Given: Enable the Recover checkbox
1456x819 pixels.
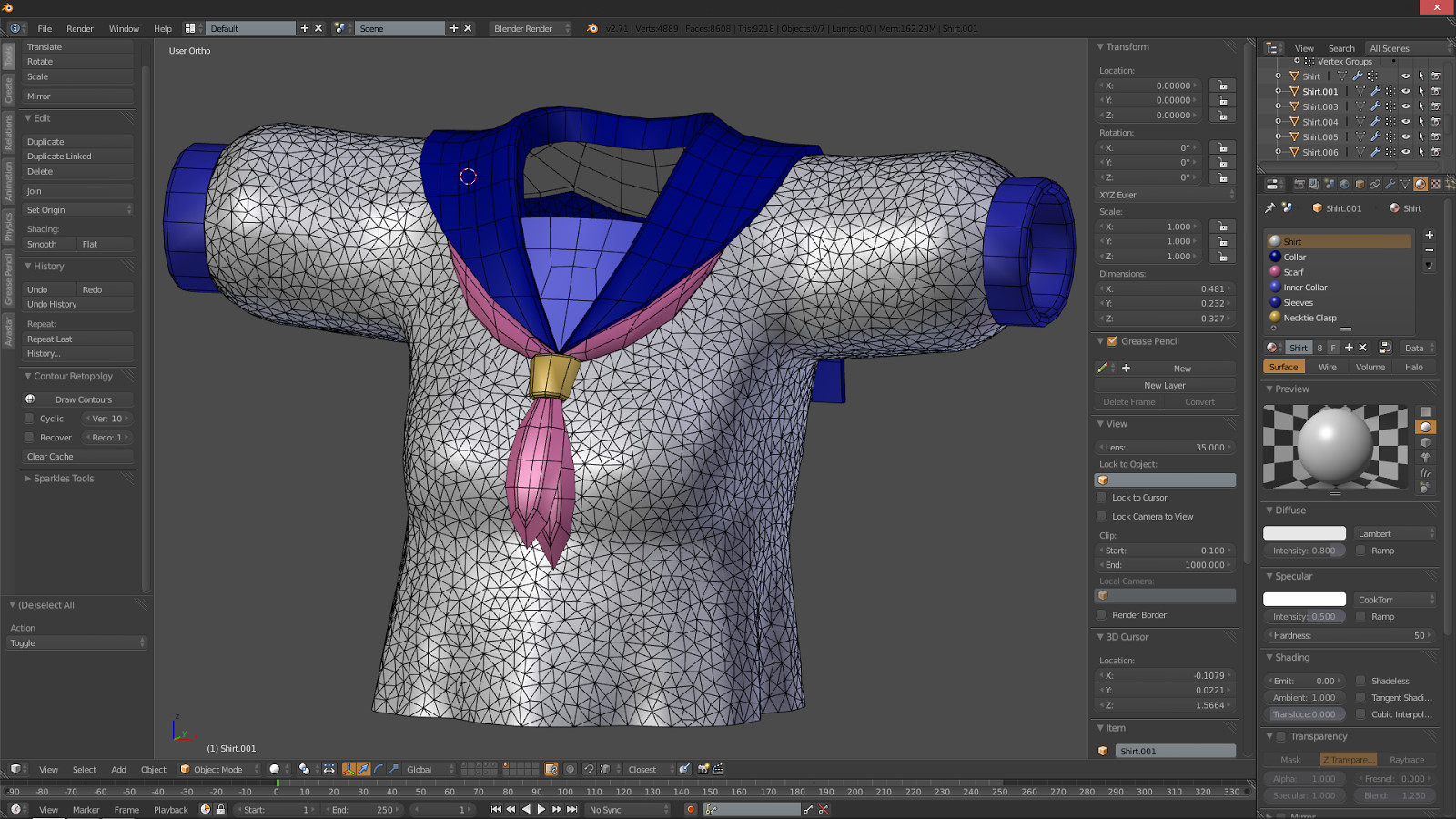Looking at the screenshot, I should click(x=29, y=438).
